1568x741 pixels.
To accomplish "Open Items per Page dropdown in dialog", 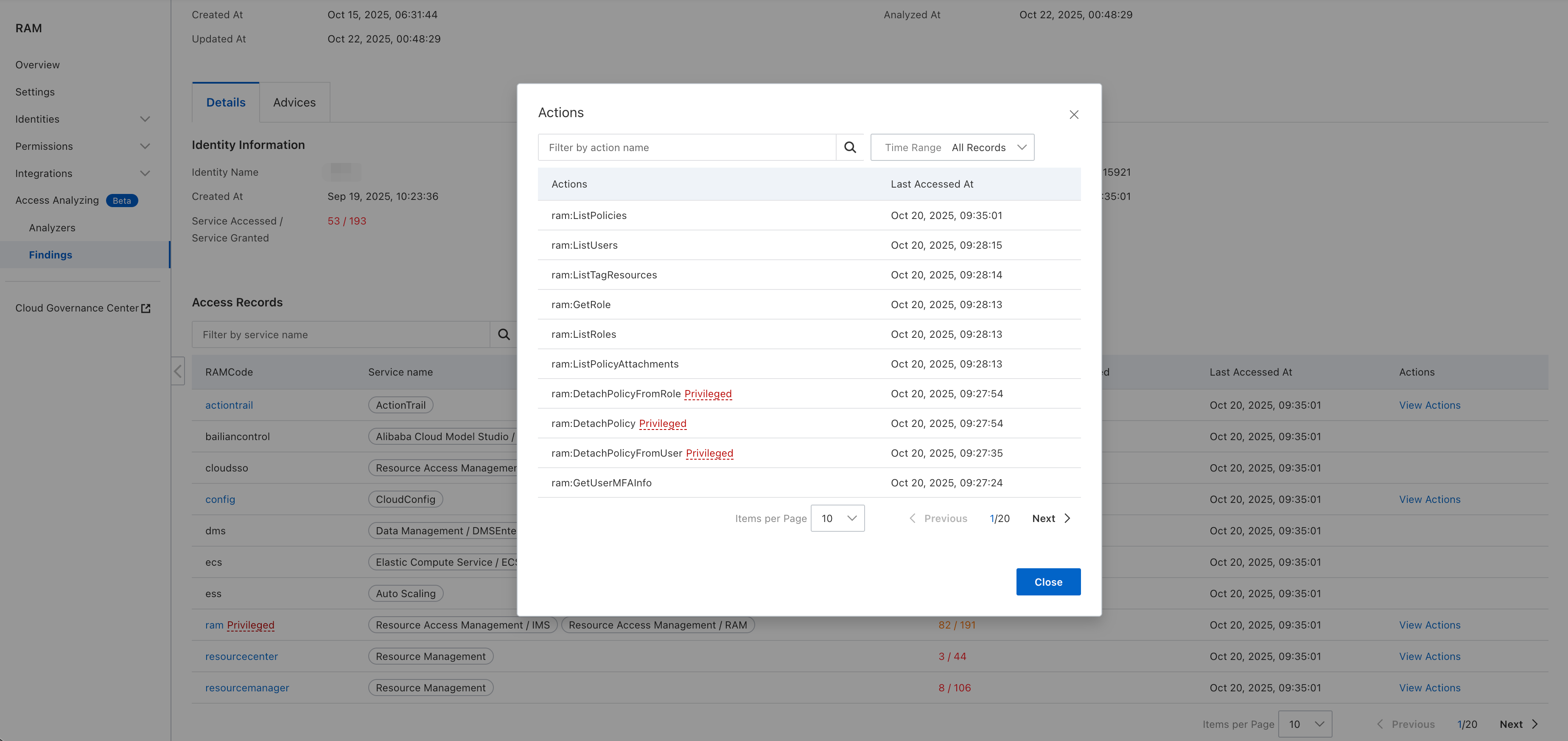I will [x=837, y=518].
